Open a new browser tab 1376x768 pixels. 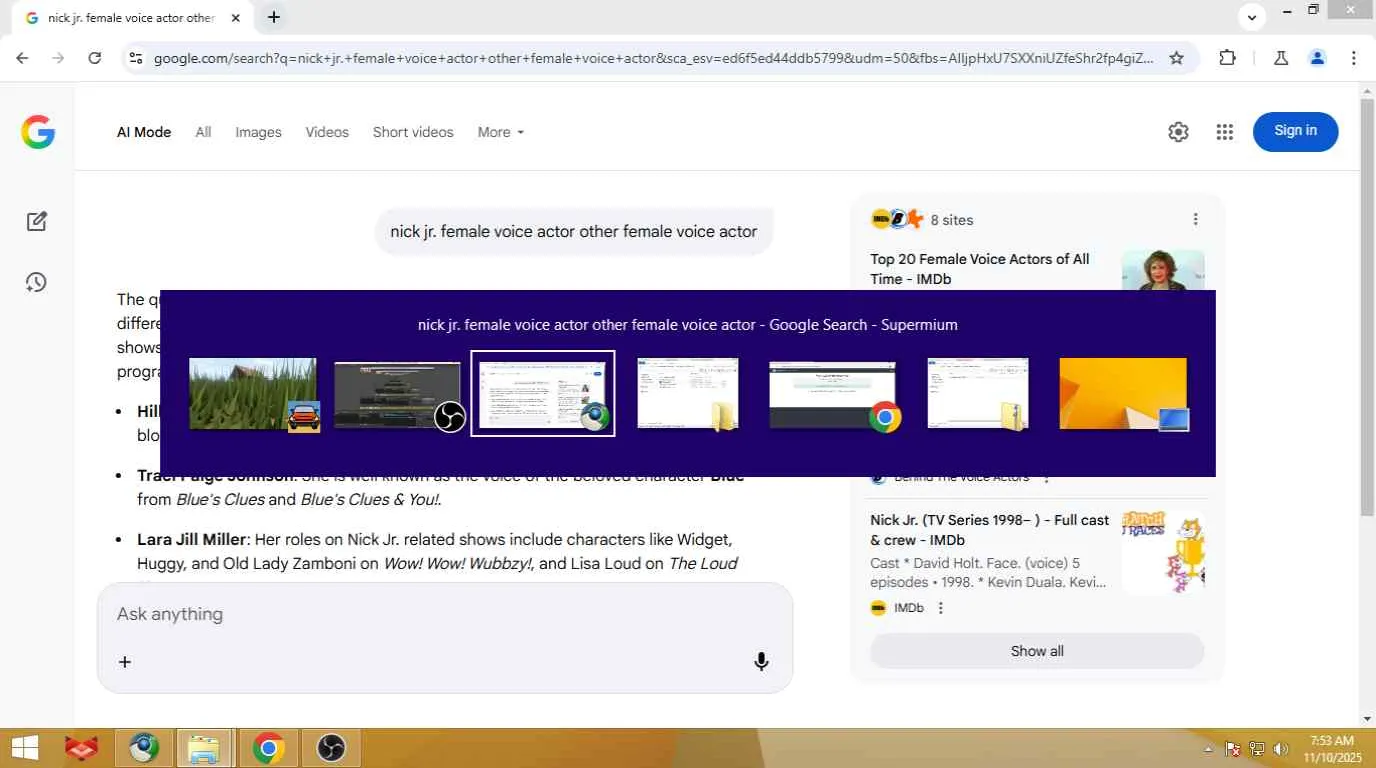[x=273, y=17]
